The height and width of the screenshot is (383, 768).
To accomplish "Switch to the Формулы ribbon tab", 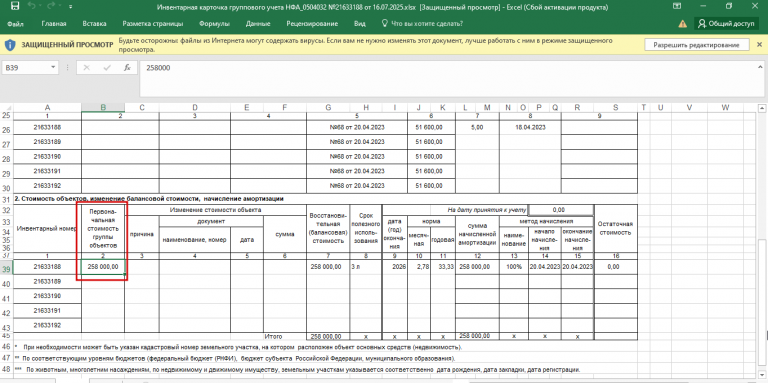I will [x=215, y=24].
